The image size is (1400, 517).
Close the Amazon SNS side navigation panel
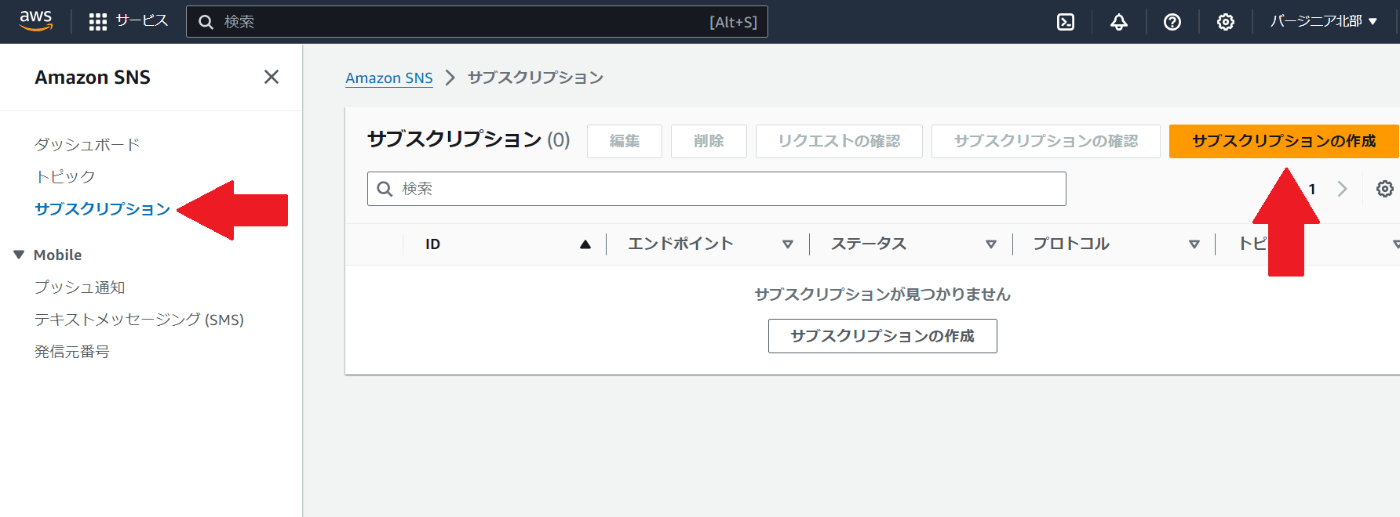271,77
